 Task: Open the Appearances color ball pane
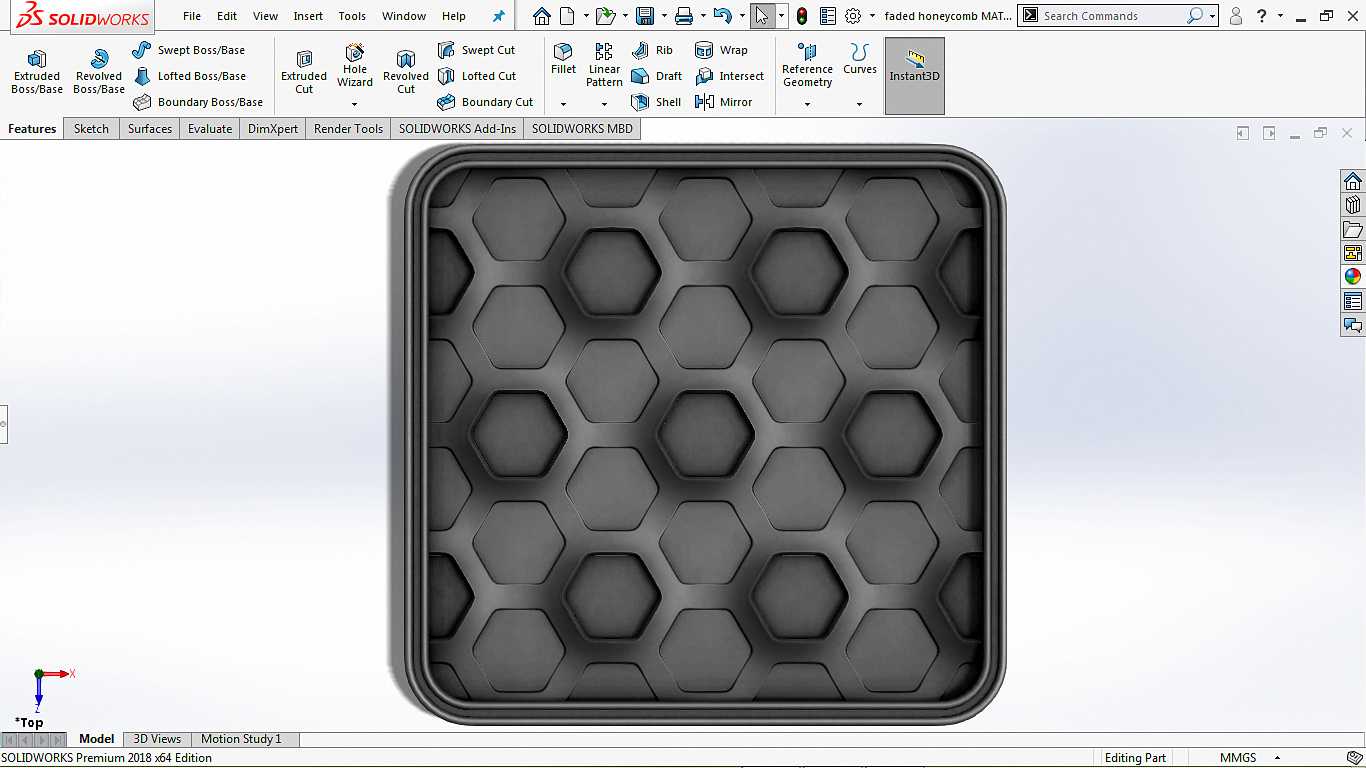[1353, 277]
